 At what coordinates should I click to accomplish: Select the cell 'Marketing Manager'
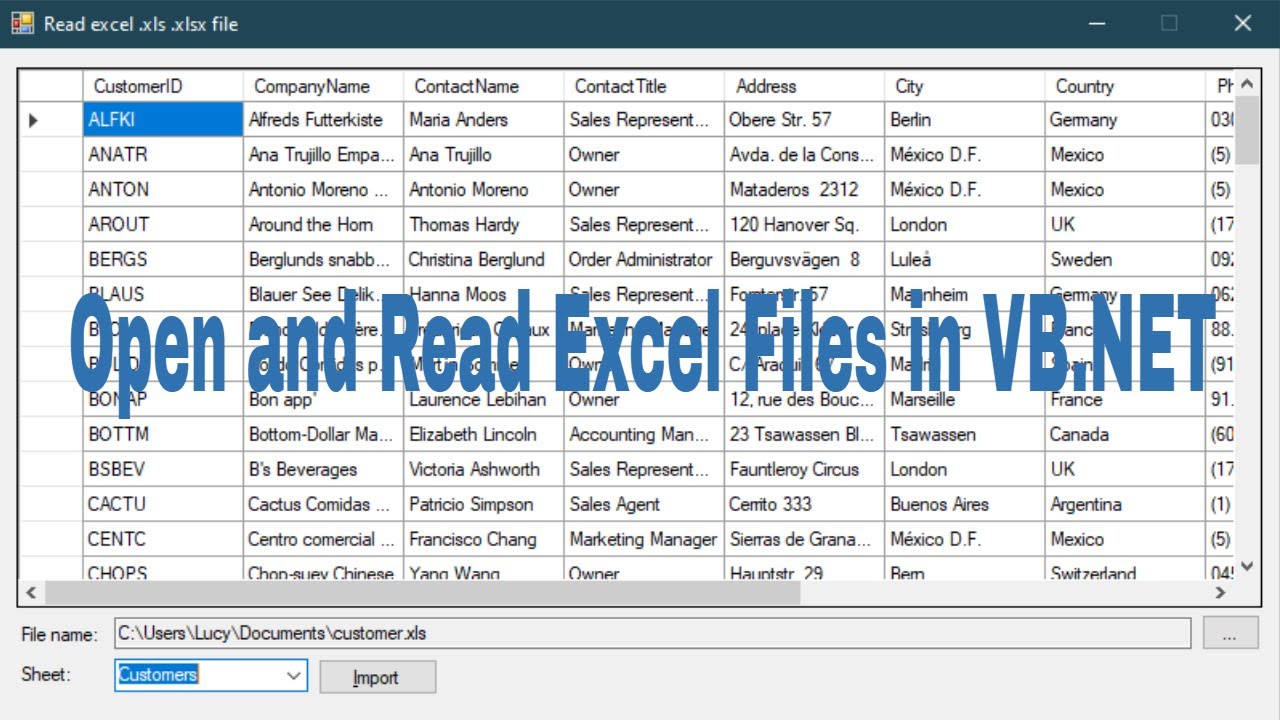tap(644, 539)
